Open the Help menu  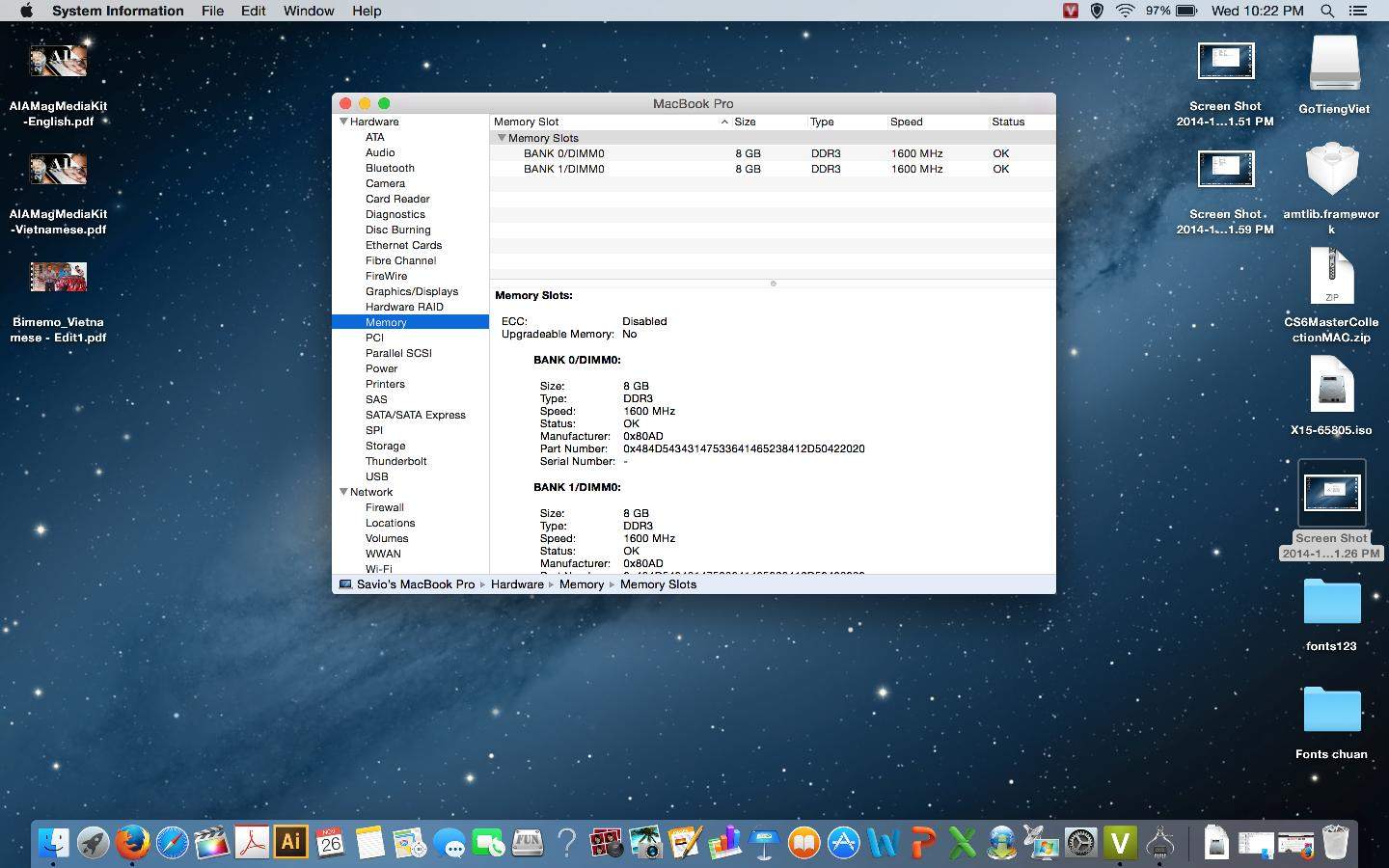click(367, 11)
